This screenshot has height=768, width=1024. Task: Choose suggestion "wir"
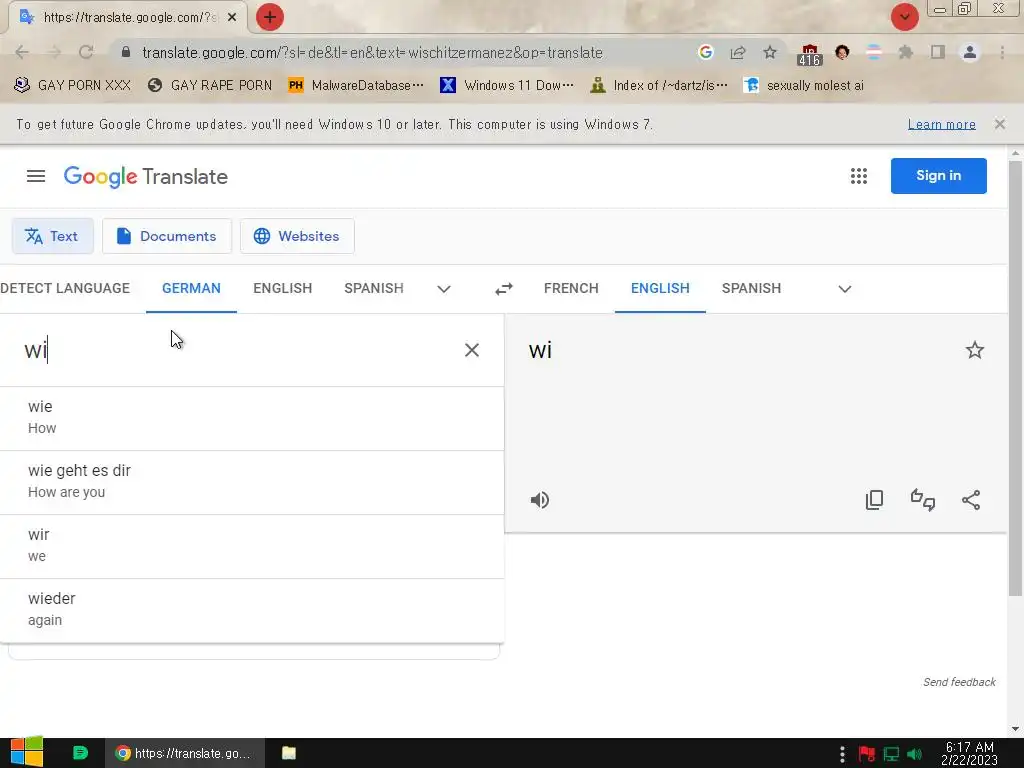(251, 546)
